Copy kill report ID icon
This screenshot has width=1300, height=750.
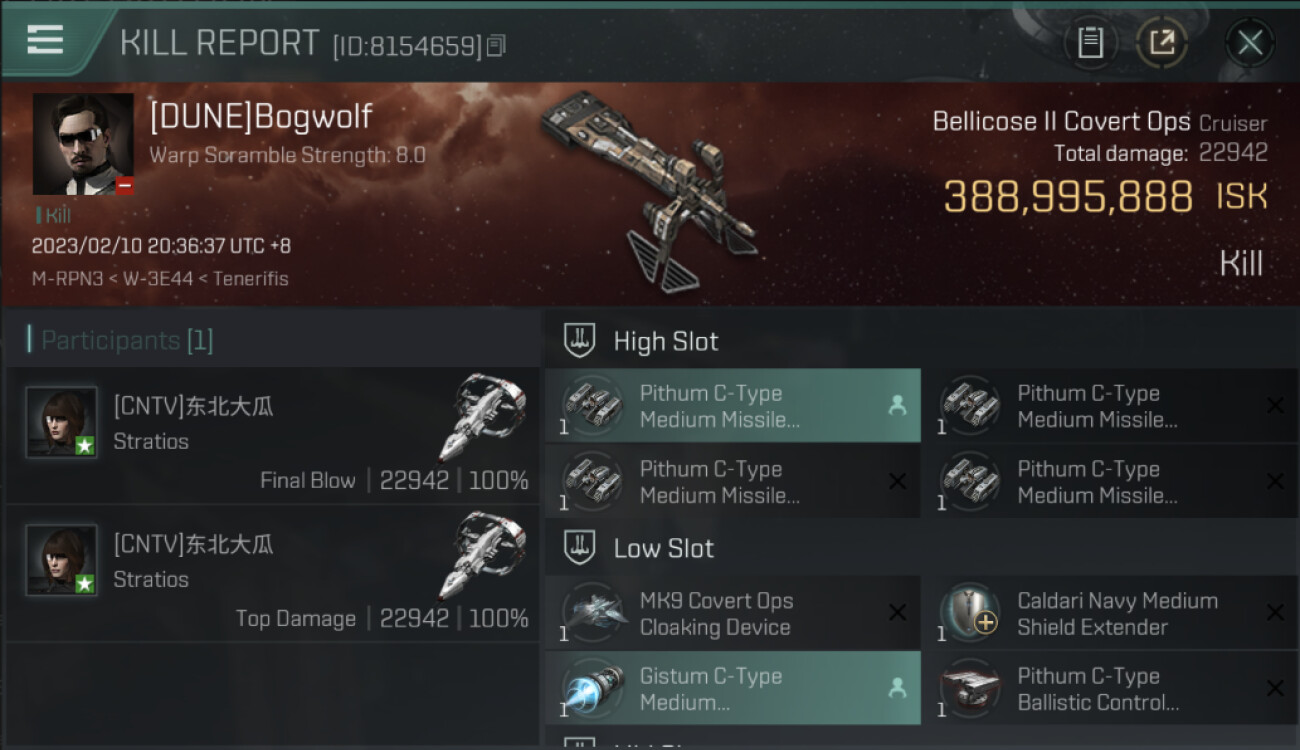coord(496,45)
